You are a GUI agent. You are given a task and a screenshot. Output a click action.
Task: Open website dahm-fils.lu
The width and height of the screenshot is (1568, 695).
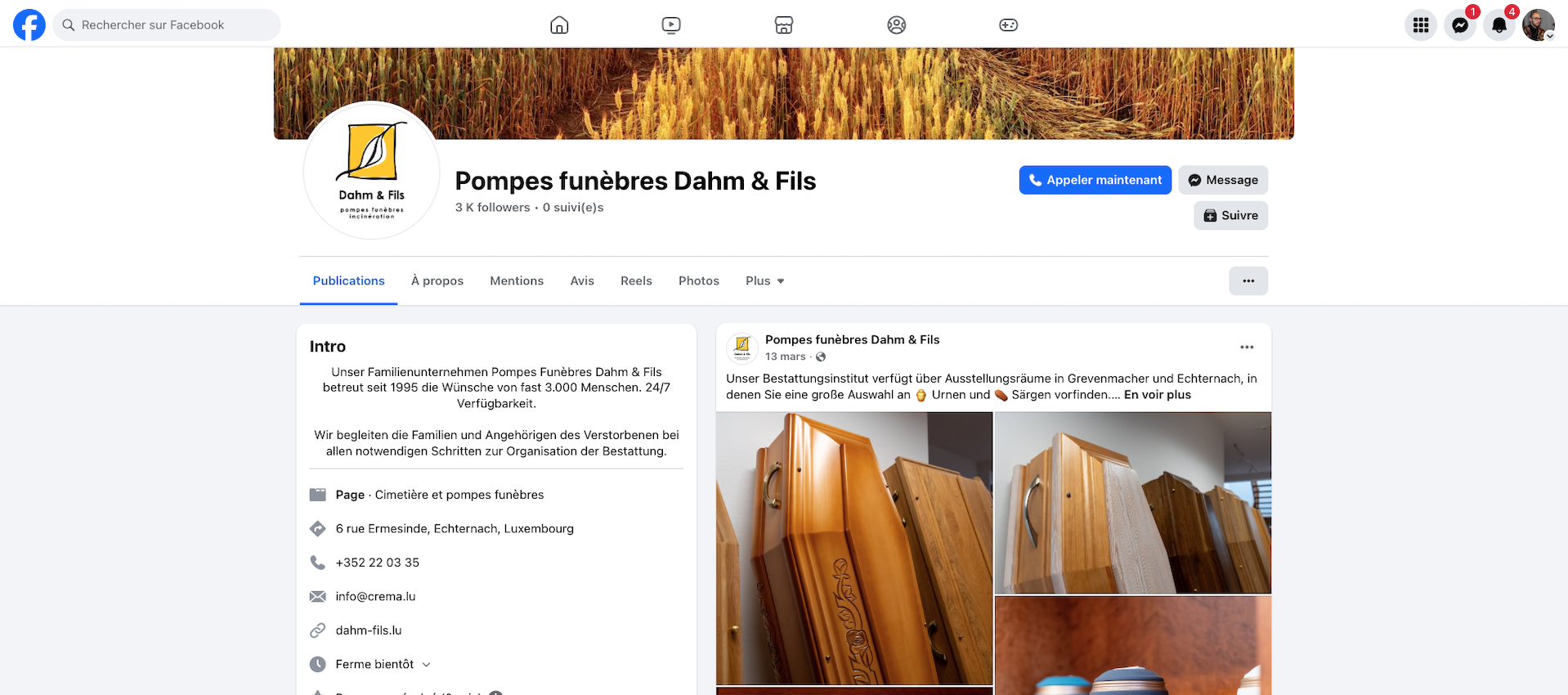tap(369, 630)
